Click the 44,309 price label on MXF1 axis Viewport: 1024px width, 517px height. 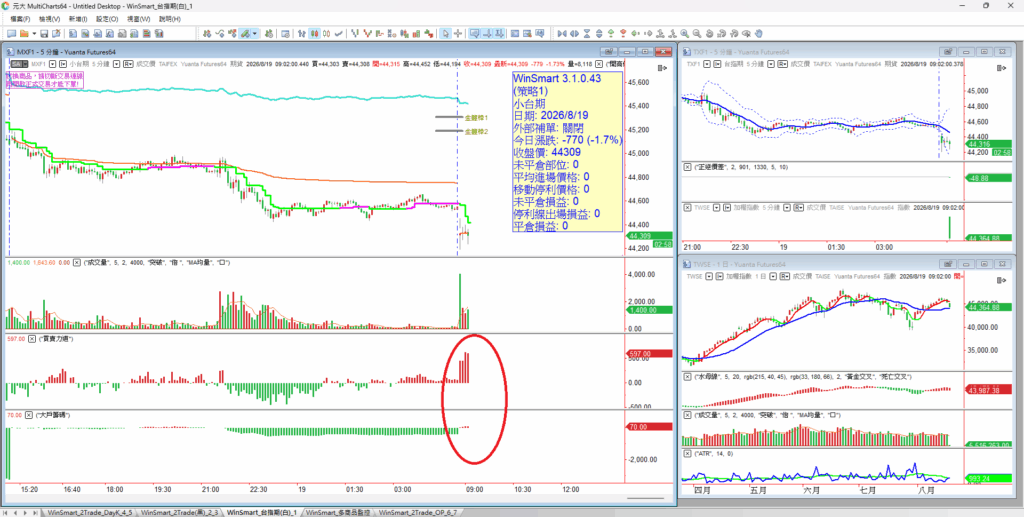pyautogui.click(x=648, y=236)
